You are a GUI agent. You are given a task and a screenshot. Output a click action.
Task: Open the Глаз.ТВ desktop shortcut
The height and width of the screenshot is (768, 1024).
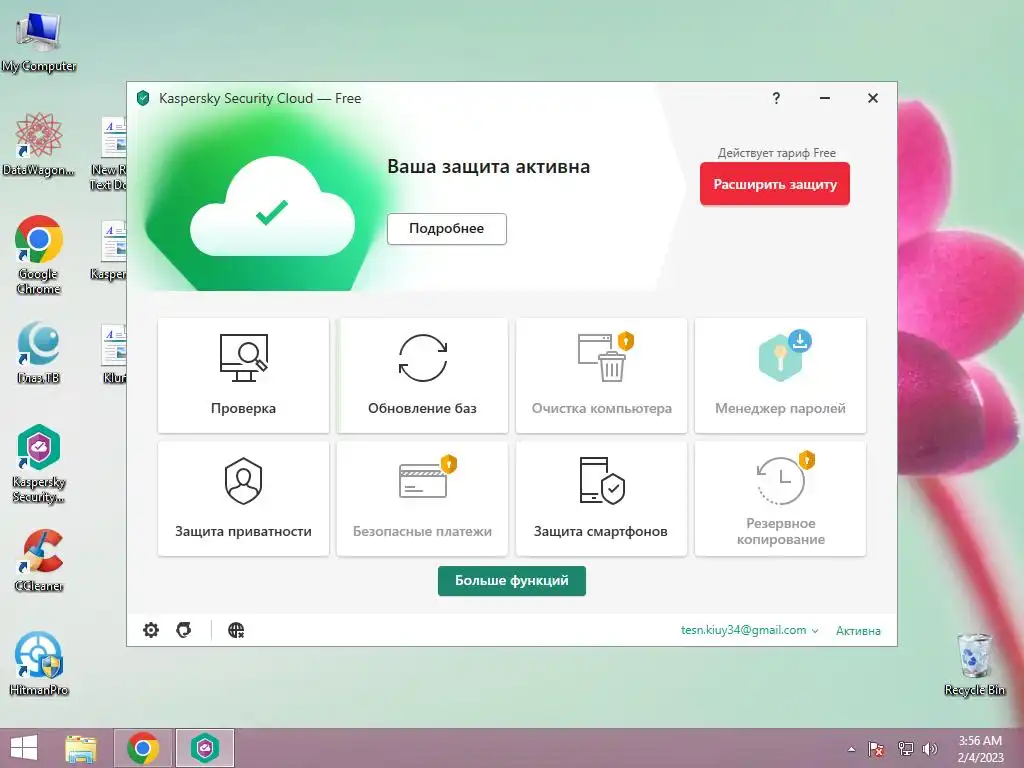pos(39,353)
